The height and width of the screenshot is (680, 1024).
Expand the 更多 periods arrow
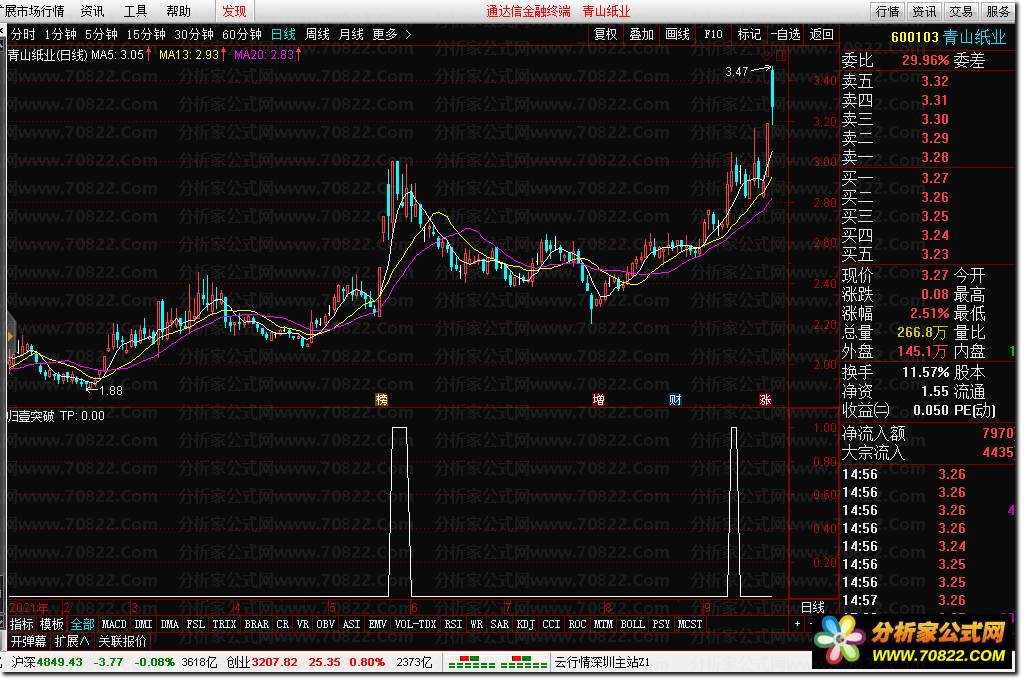(x=409, y=35)
